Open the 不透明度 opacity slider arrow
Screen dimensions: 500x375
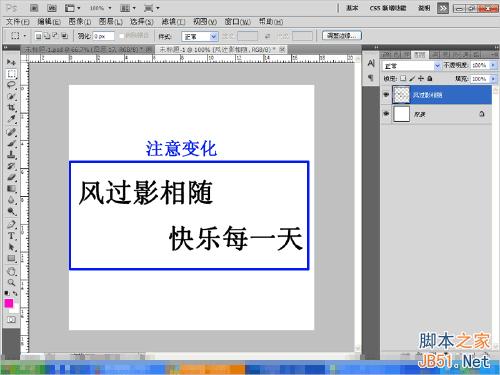tap(493, 65)
